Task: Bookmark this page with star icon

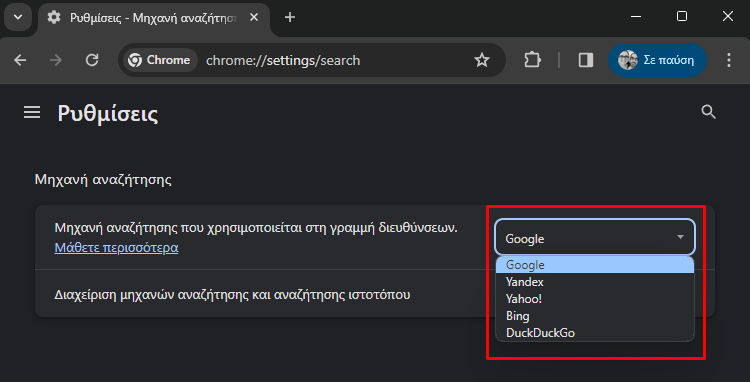Action: 482,60
